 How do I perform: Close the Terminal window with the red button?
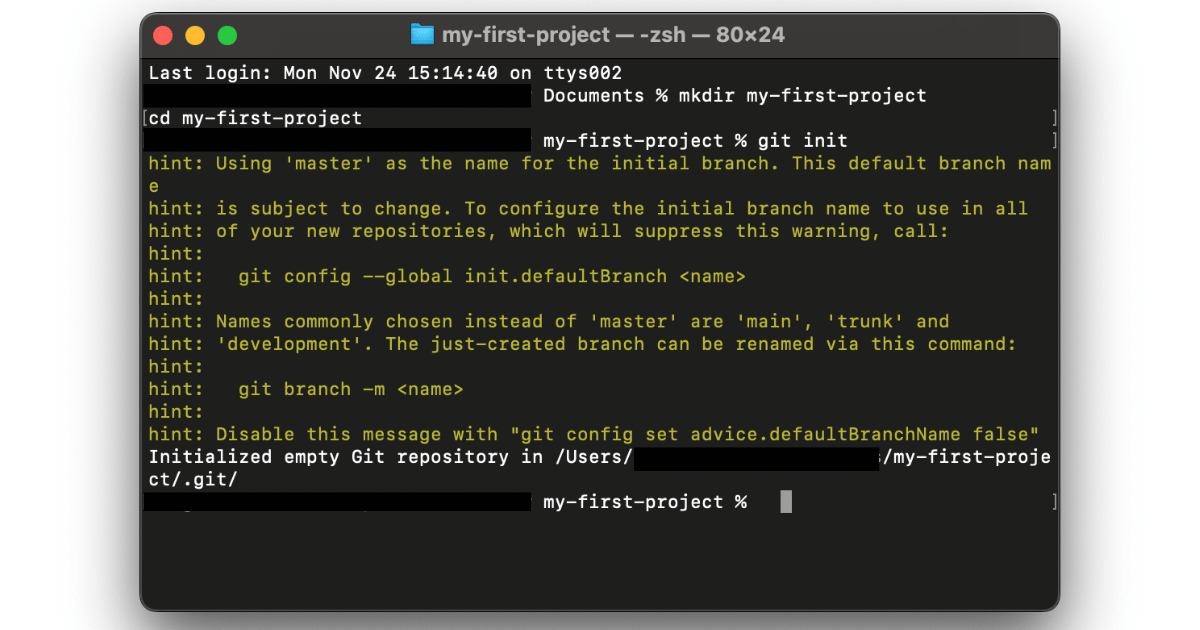pyautogui.click(x=162, y=36)
